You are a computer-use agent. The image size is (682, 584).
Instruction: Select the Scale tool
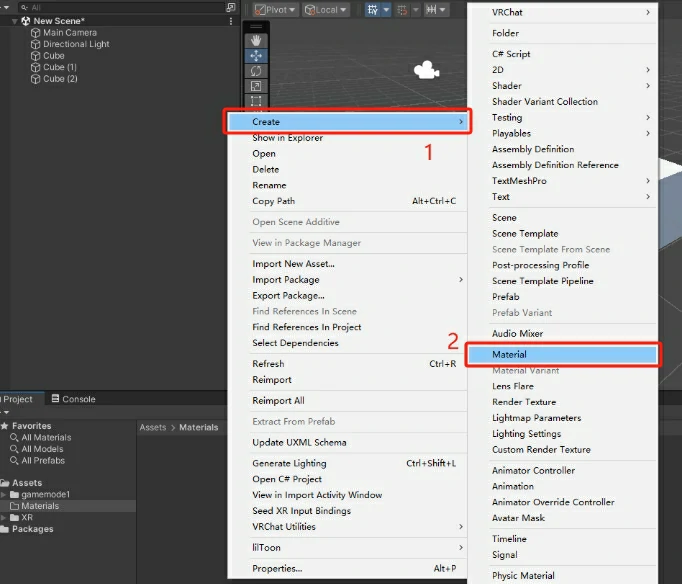point(256,86)
